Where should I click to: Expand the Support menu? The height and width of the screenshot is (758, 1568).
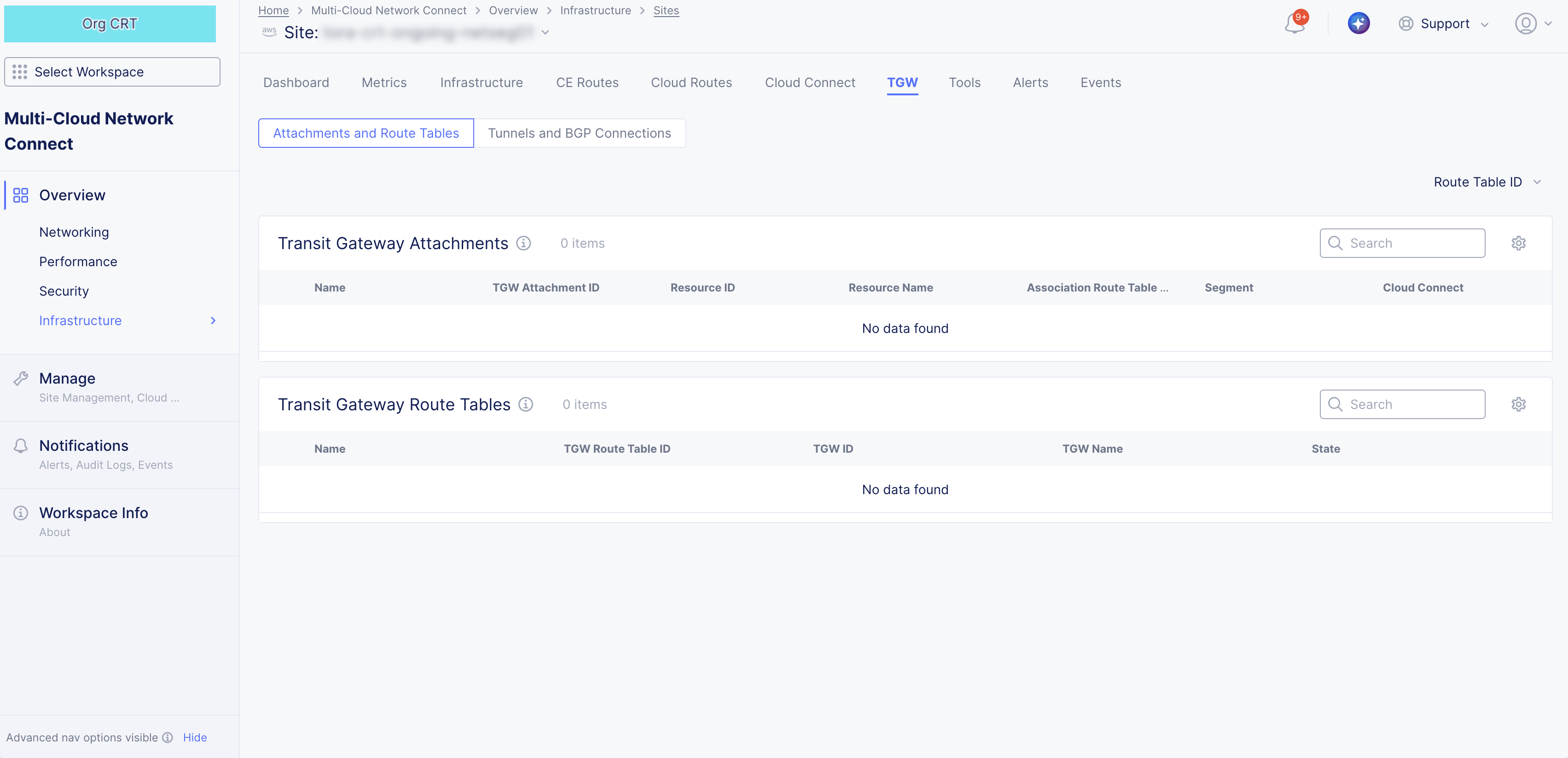(1444, 24)
